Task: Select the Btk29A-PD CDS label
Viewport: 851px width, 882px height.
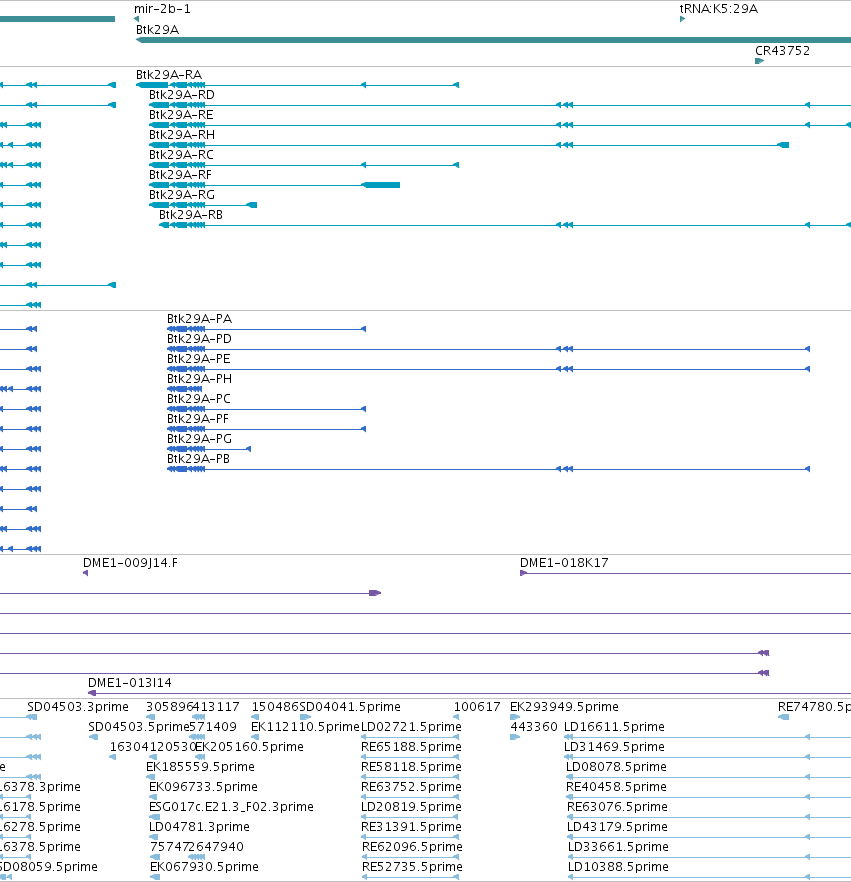Action: [x=199, y=339]
